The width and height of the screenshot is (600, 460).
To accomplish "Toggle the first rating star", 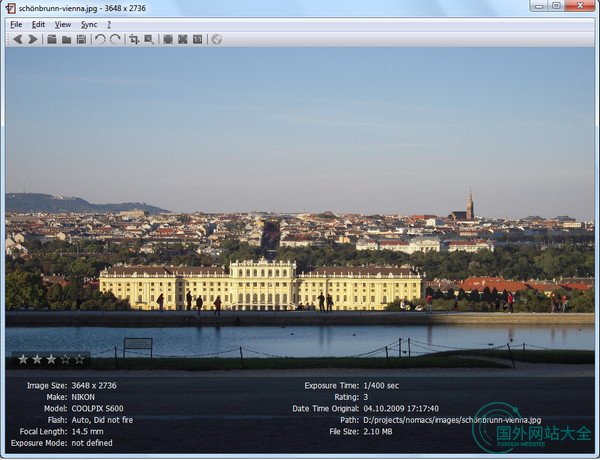I will (x=22, y=358).
